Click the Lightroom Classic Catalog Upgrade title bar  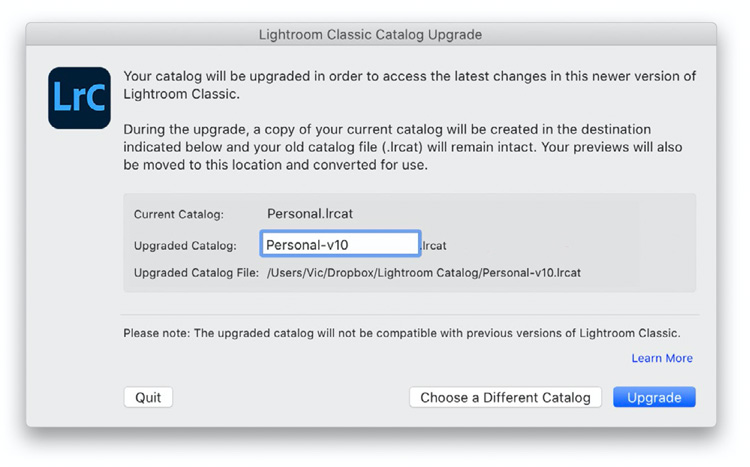[371, 34]
